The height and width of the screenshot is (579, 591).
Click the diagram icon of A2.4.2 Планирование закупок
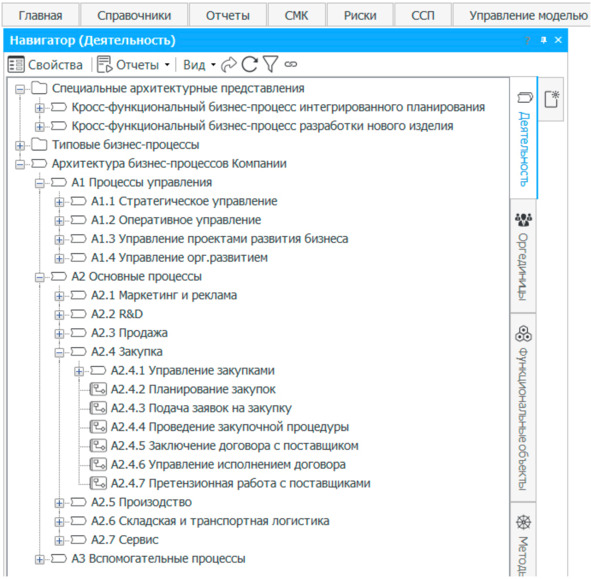(98, 389)
